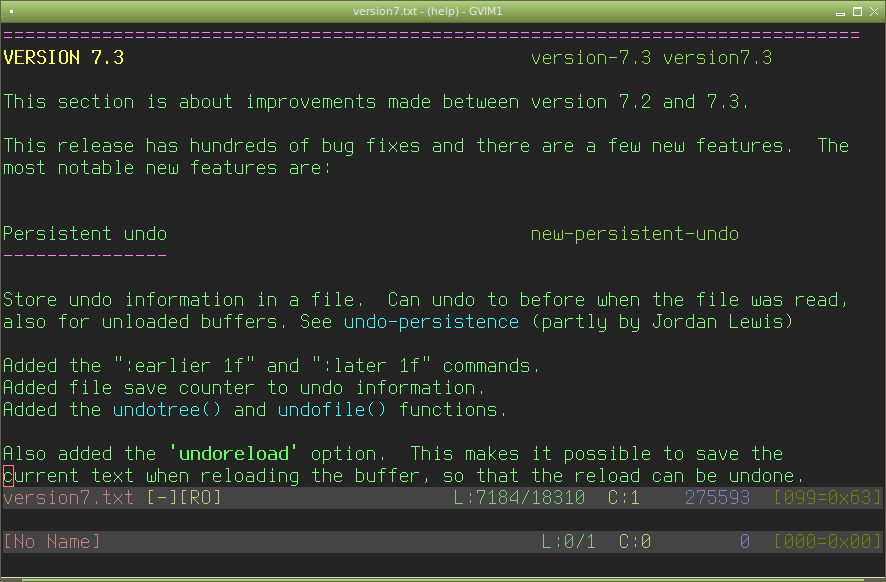The image size is (886, 582).
Task: Click the VERSION 7.3 heading
Action: point(63,58)
